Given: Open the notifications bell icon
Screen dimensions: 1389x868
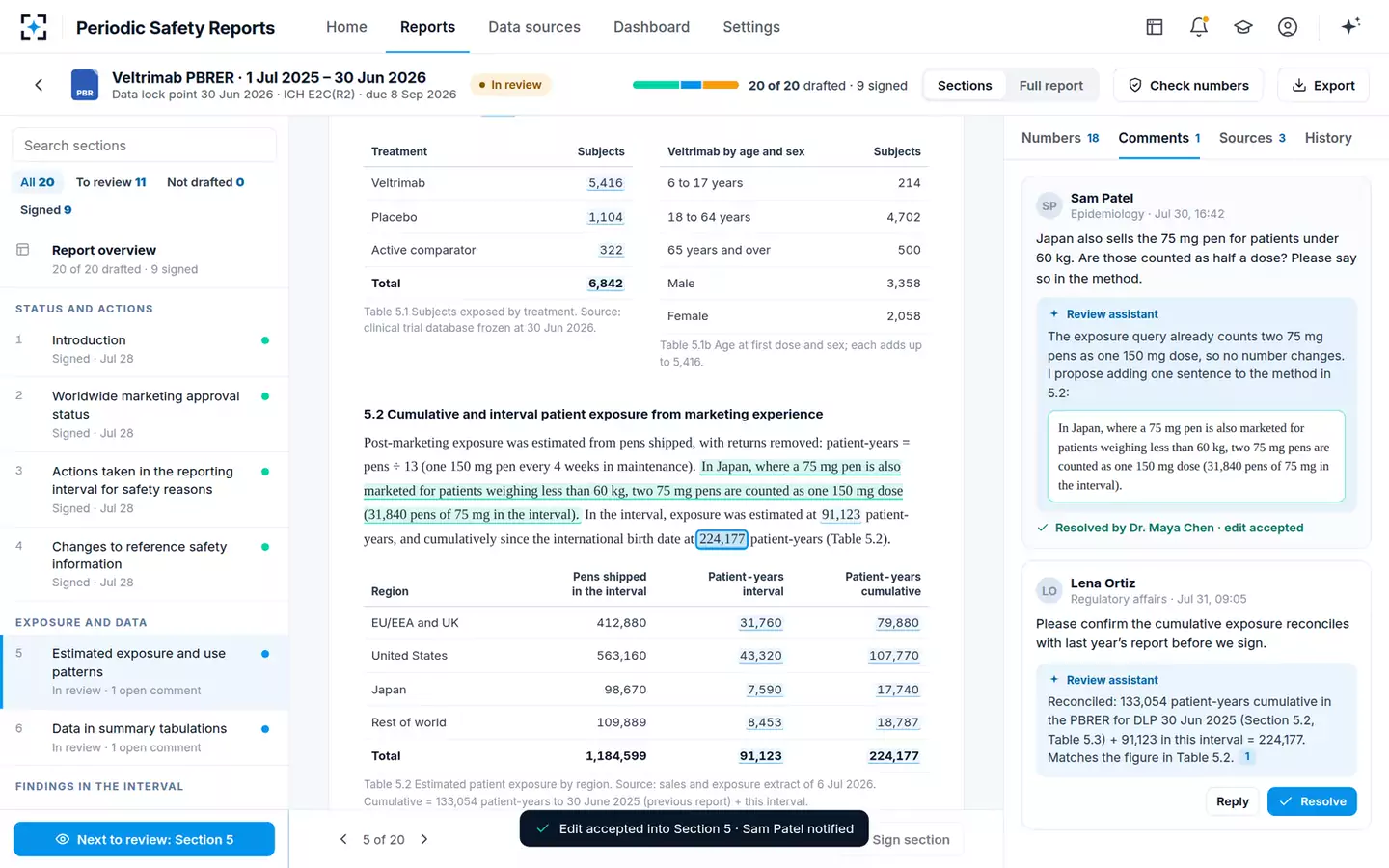Looking at the screenshot, I should click(x=1199, y=27).
